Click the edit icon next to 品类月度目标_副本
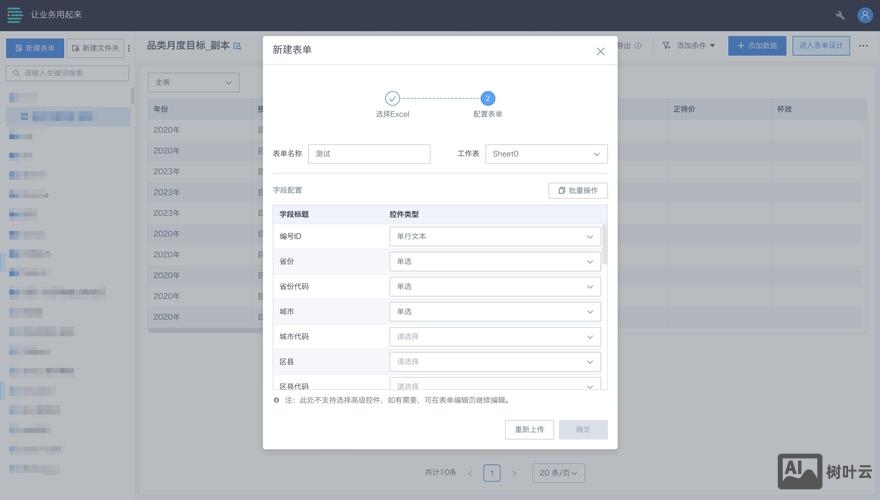The image size is (880, 500). (237, 46)
